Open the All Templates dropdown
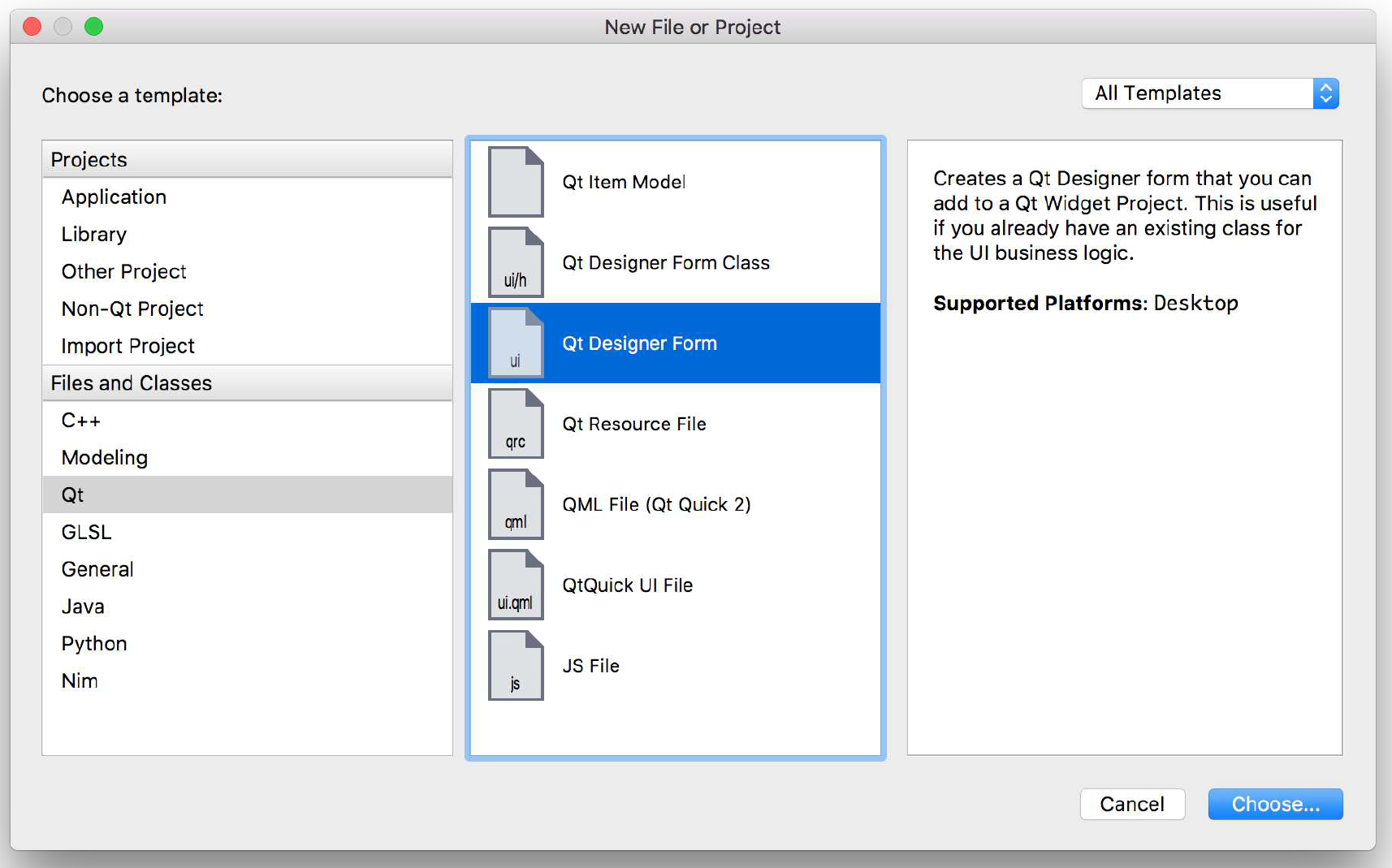 click(x=1210, y=93)
